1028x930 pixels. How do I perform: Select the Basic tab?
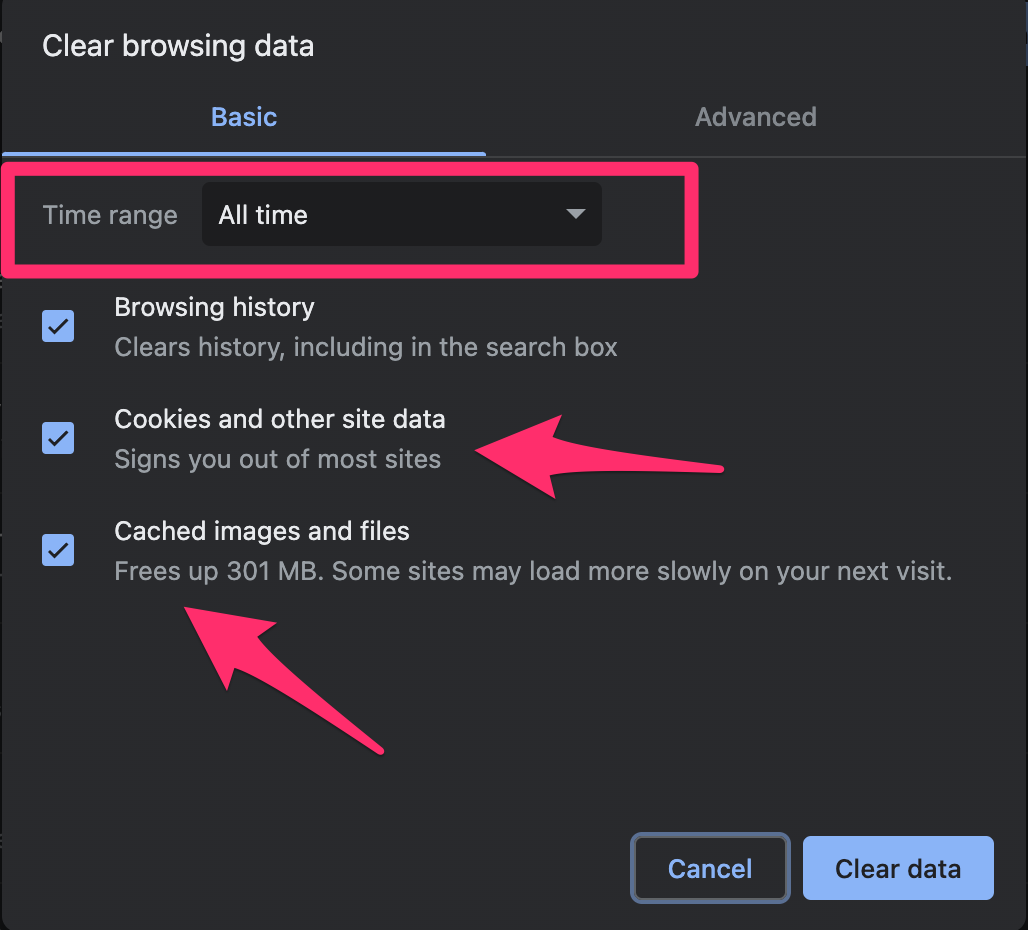[x=243, y=117]
